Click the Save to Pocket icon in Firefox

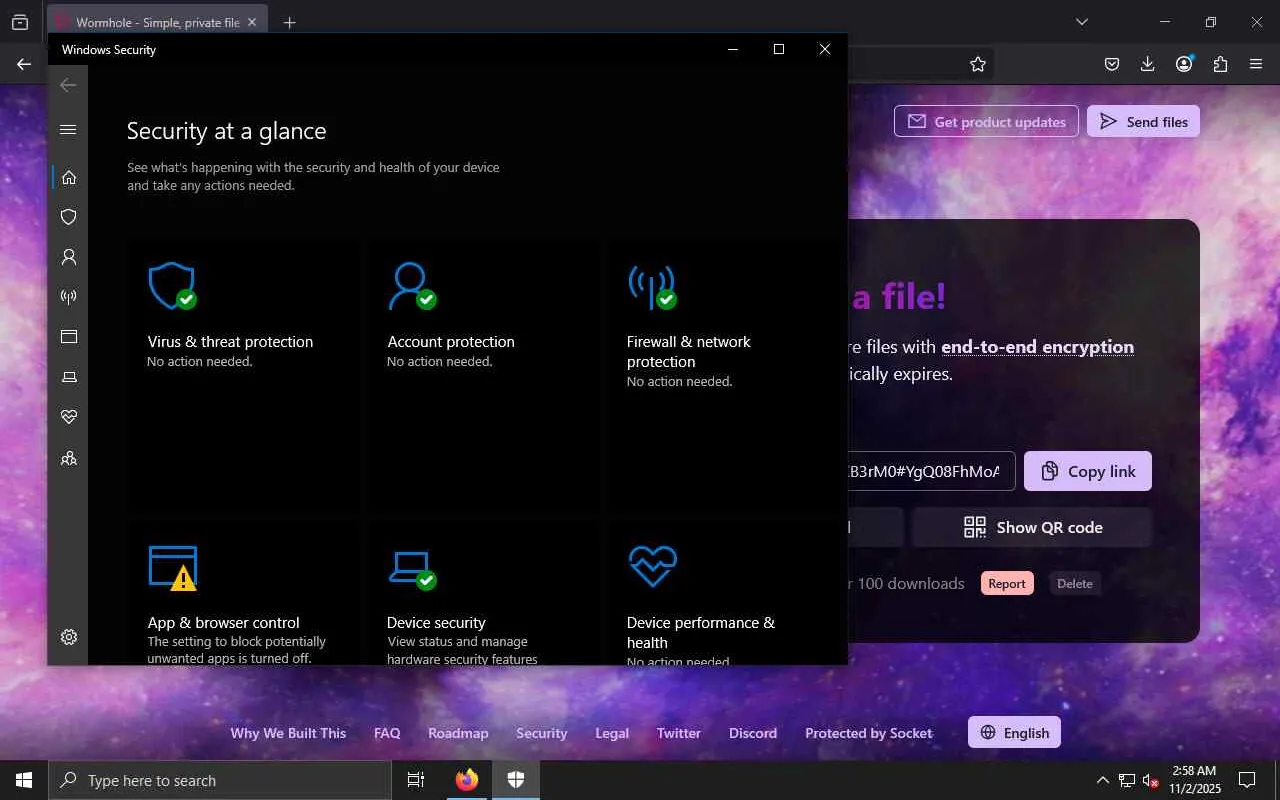click(1111, 64)
